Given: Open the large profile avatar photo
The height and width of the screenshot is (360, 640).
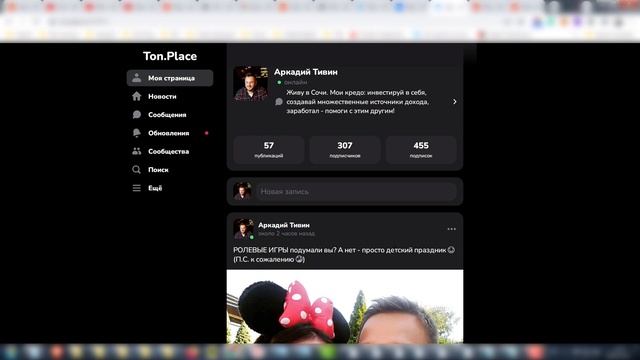Looking at the screenshot, I should [x=251, y=83].
